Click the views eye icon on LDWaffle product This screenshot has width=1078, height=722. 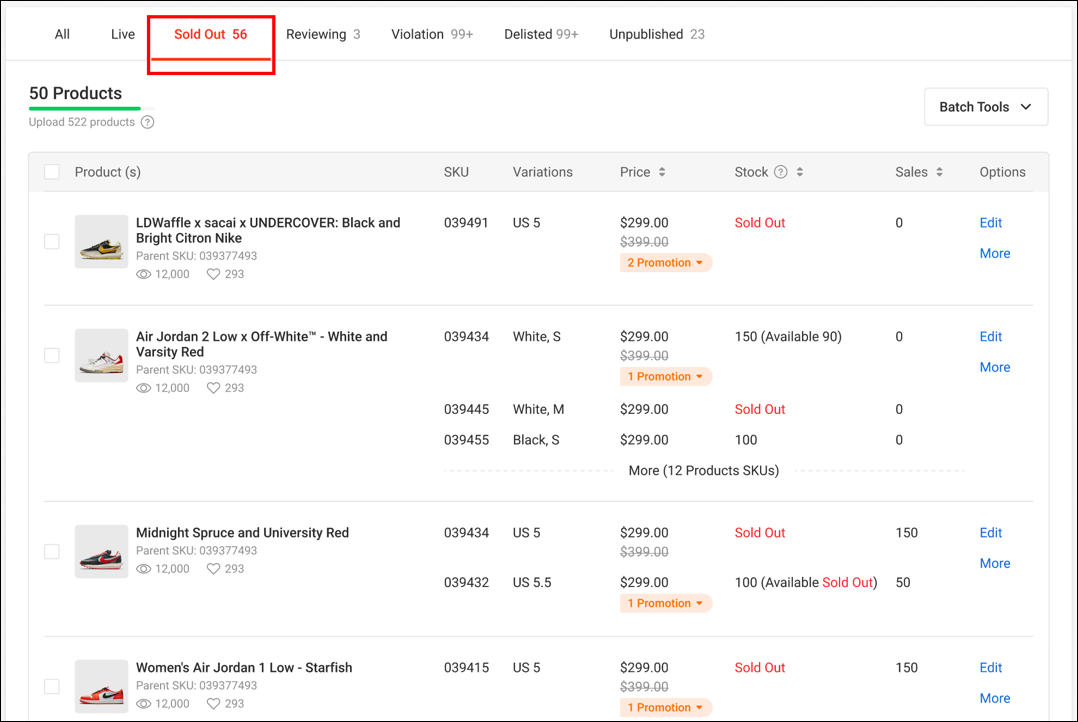tap(143, 273)
